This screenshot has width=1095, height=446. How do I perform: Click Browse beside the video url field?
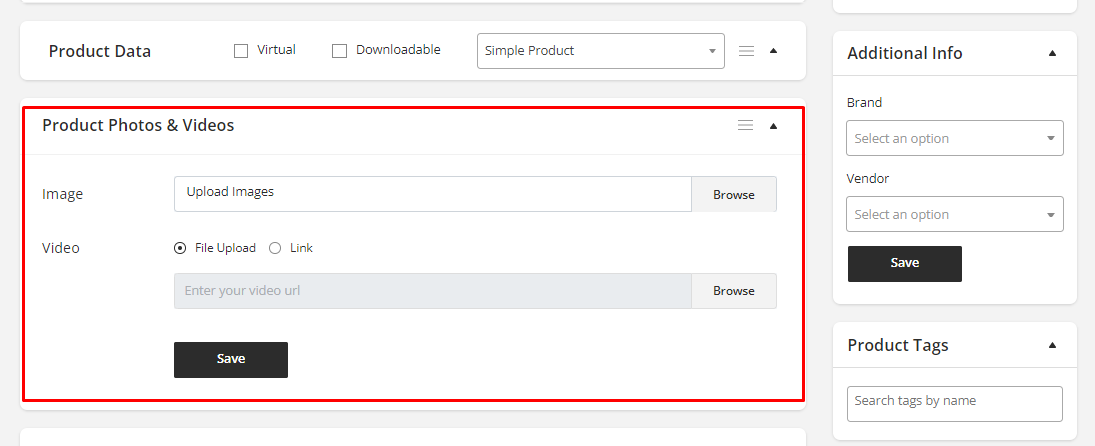click(733, 291)
